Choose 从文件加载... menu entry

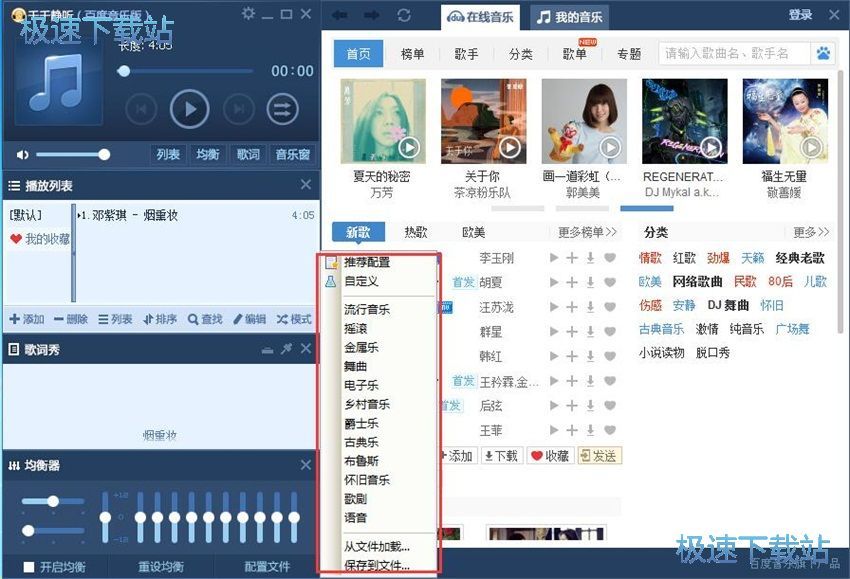(377, 546)
